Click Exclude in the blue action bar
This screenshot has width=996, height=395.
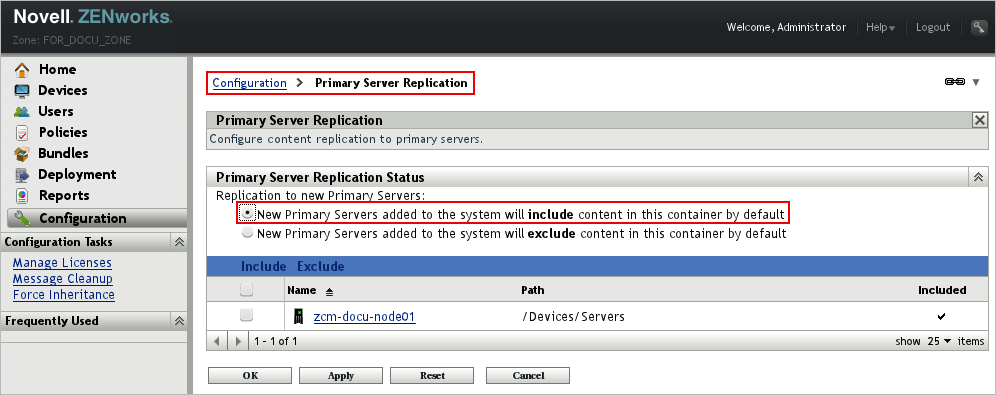(321, 266)
